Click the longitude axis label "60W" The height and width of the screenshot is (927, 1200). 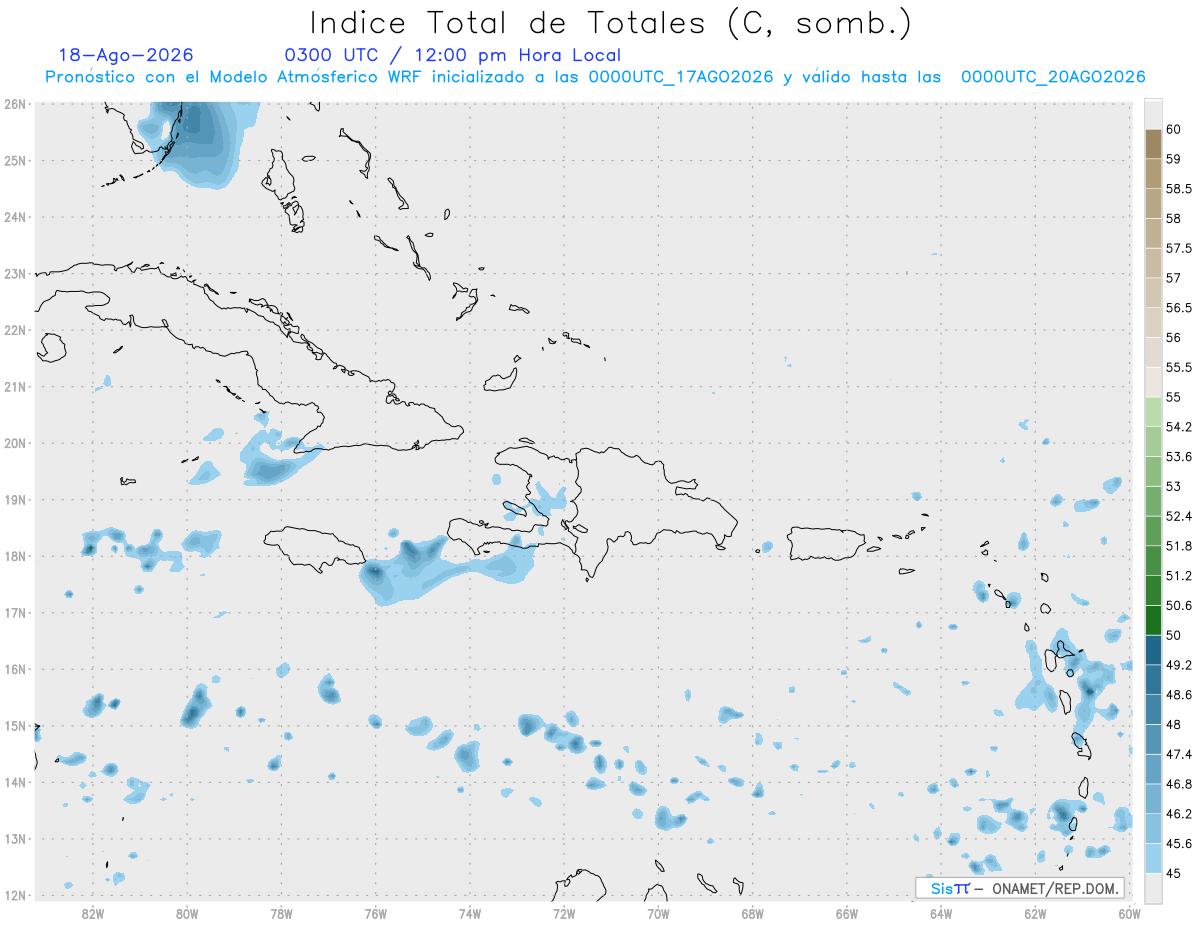[1130, 913]
